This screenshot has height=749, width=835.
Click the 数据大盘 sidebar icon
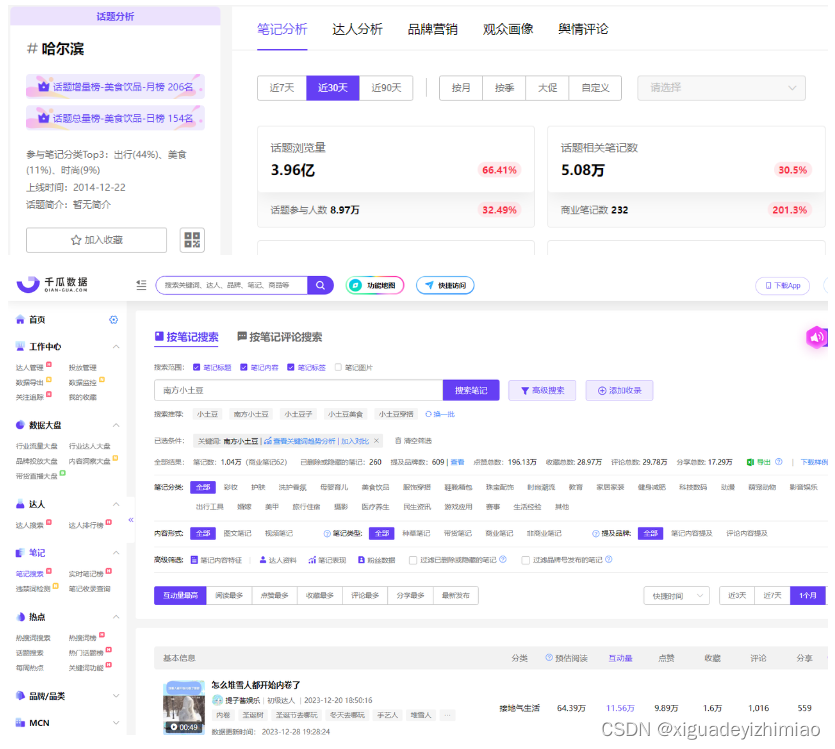(x=20, y=425)
